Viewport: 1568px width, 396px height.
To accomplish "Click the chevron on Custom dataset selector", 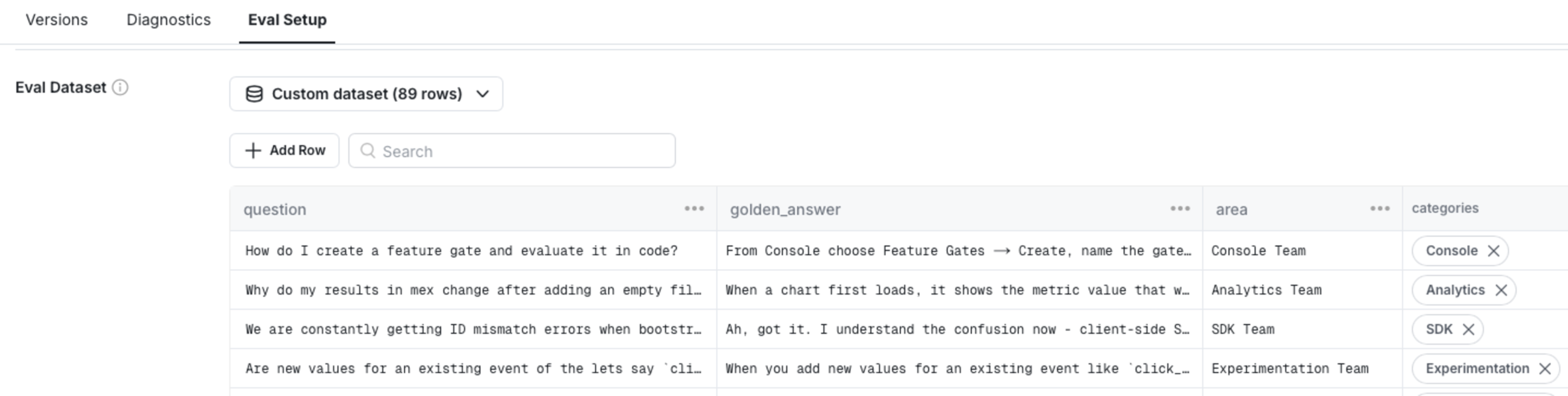I will point(482,94).
